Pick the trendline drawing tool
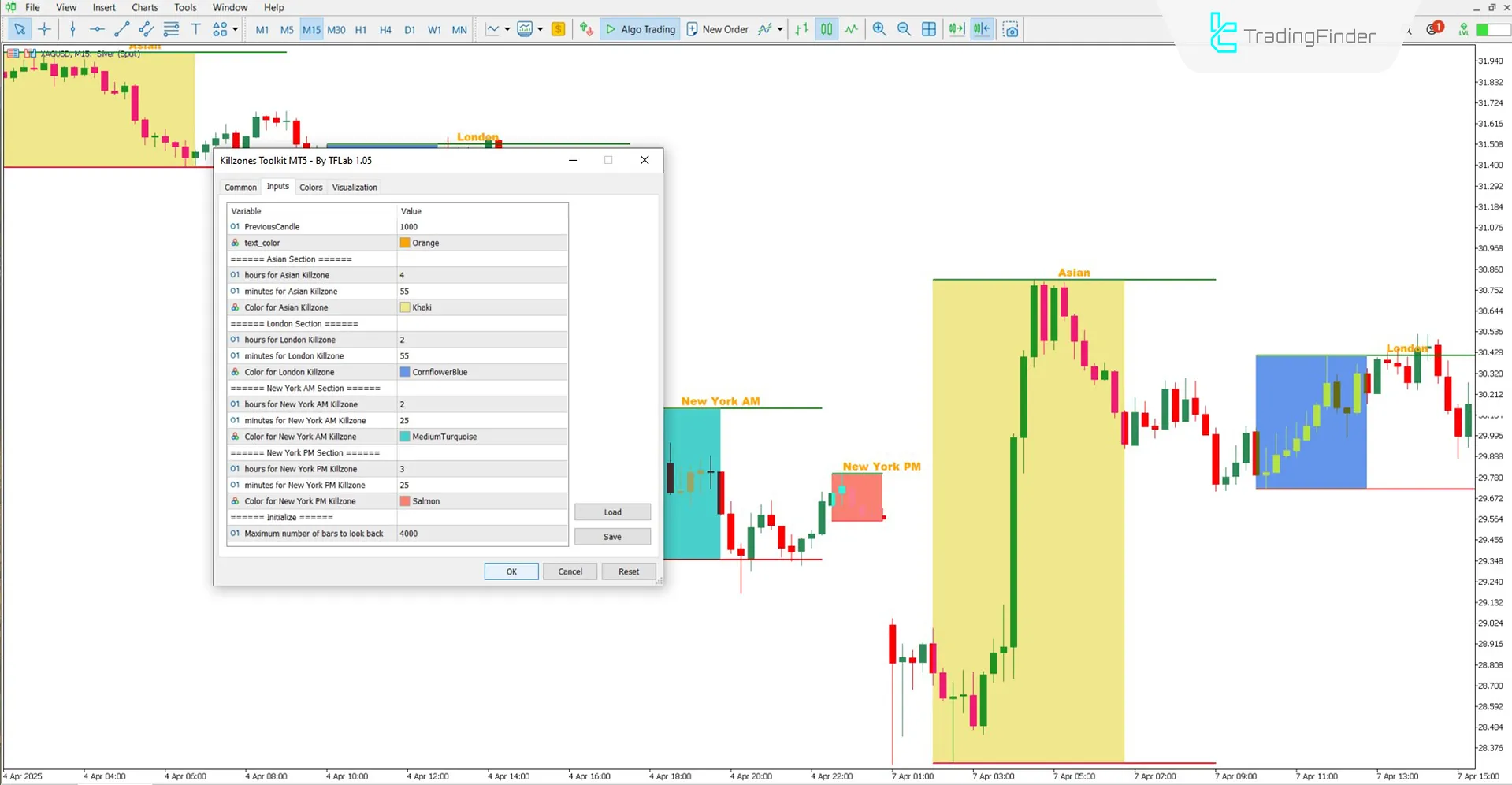 point(121,29)
